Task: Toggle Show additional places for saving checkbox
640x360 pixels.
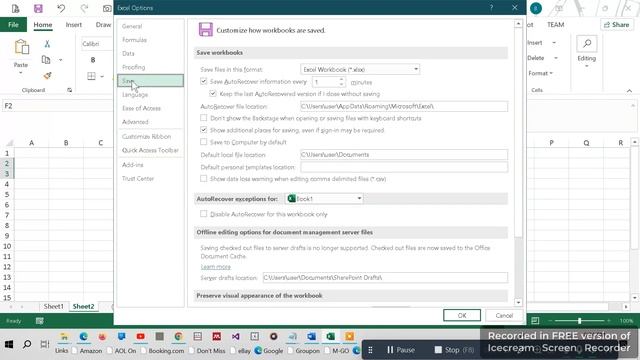Action: pos(204,130)
